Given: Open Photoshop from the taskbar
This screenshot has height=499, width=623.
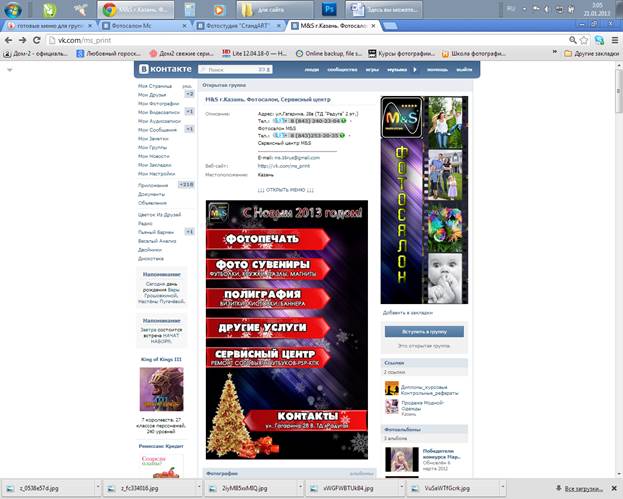Looking at the screenshot, I should click(x=329, y=9).
